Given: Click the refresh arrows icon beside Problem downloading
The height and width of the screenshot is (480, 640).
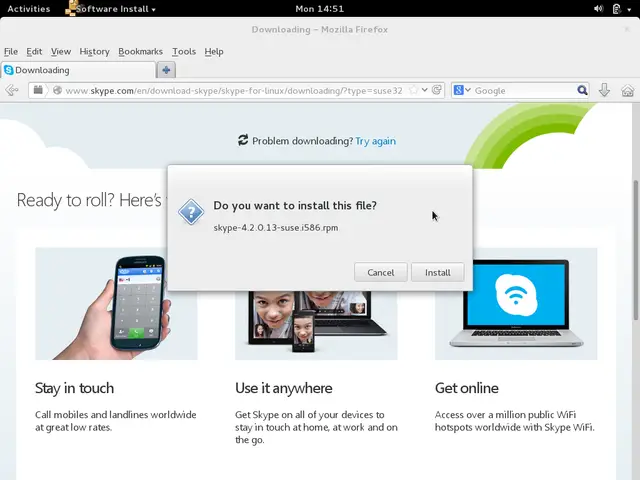Looking at the screenshot, I should 243,140.
